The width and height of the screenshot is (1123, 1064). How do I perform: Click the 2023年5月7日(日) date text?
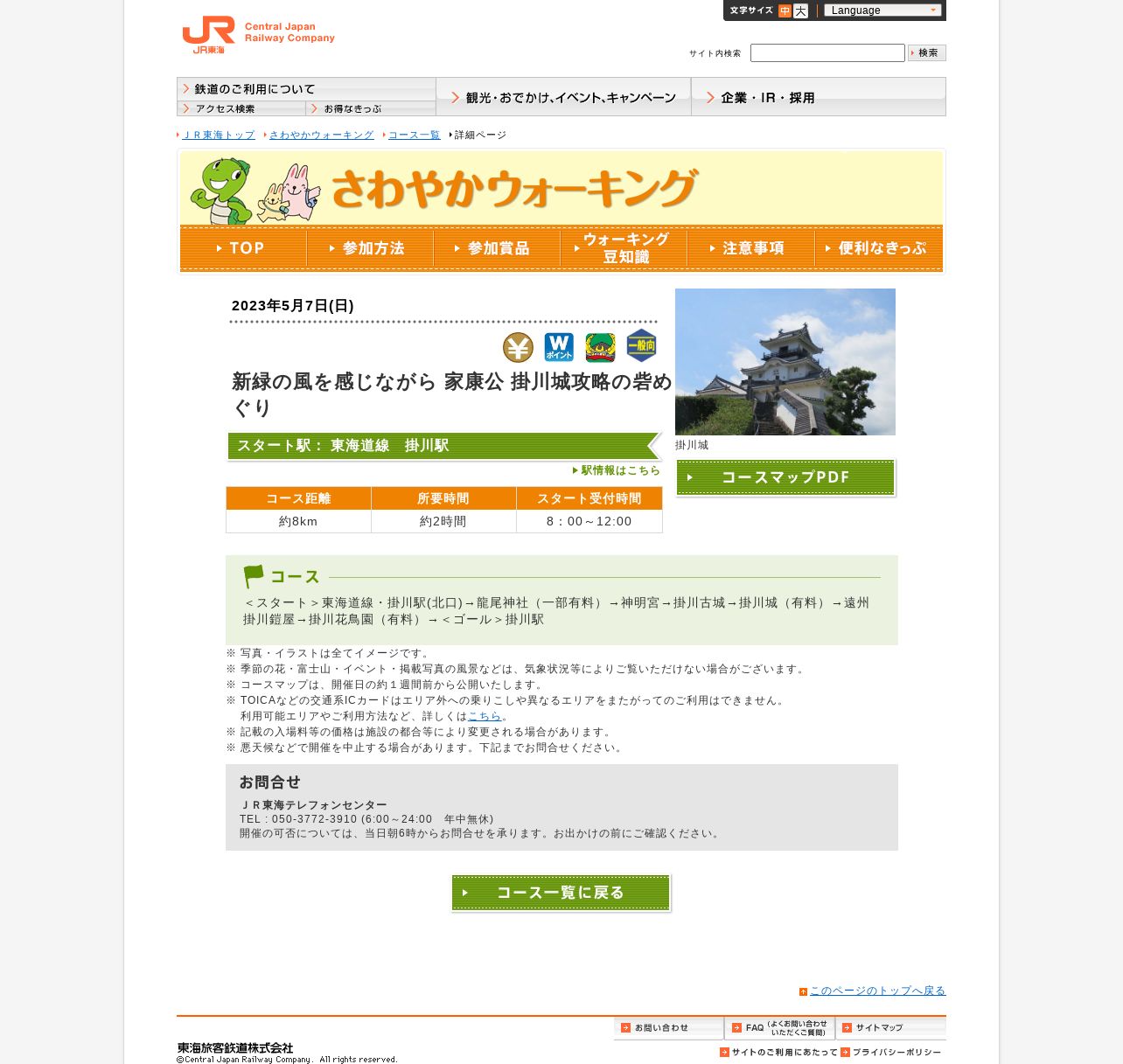coord(293,306)
